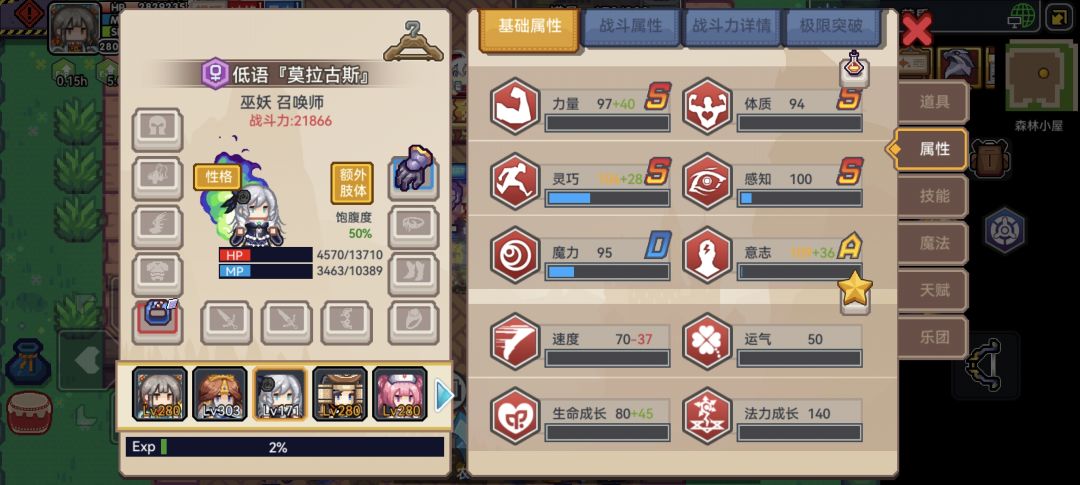Tap the 感知 perception eye icon
Screen dimensions: 1080x485
(x=707, y=182)
